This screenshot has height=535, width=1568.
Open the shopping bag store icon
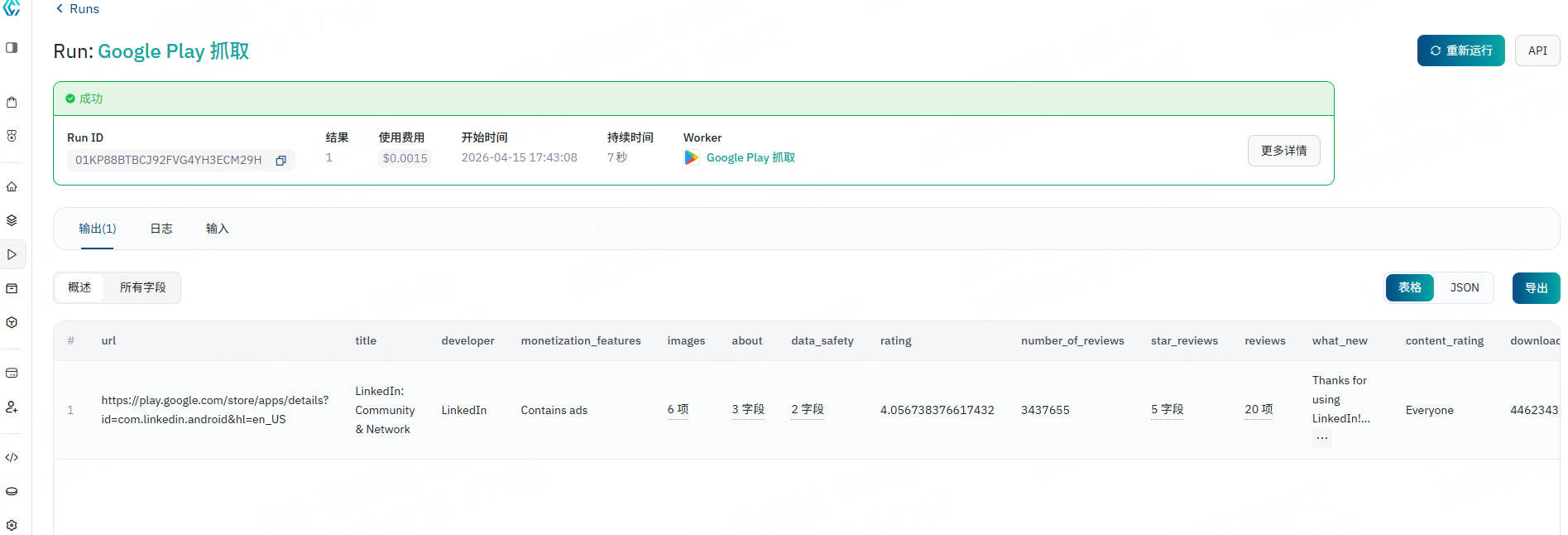12,103
